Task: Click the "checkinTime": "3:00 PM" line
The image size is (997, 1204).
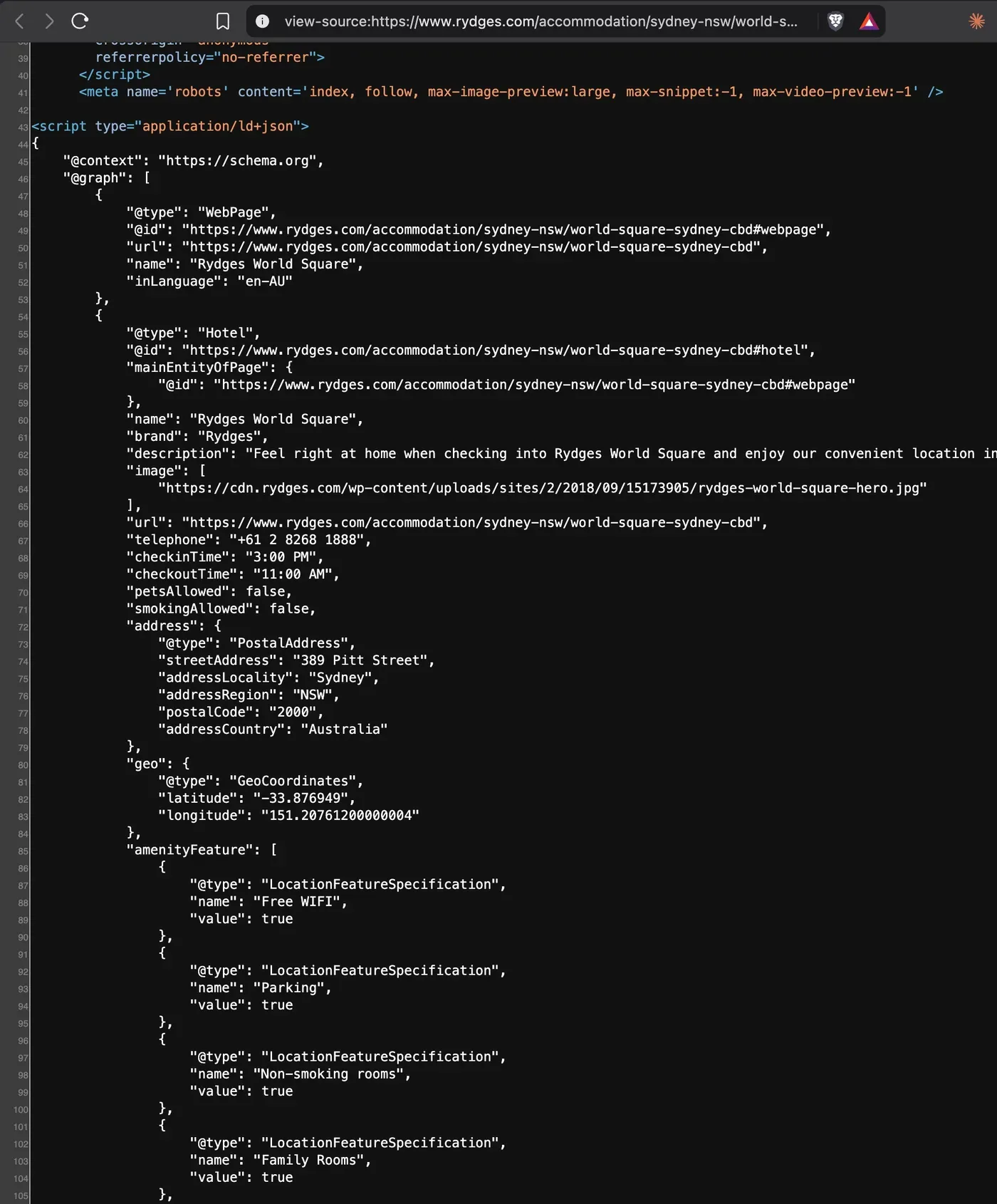Action: 225,557
